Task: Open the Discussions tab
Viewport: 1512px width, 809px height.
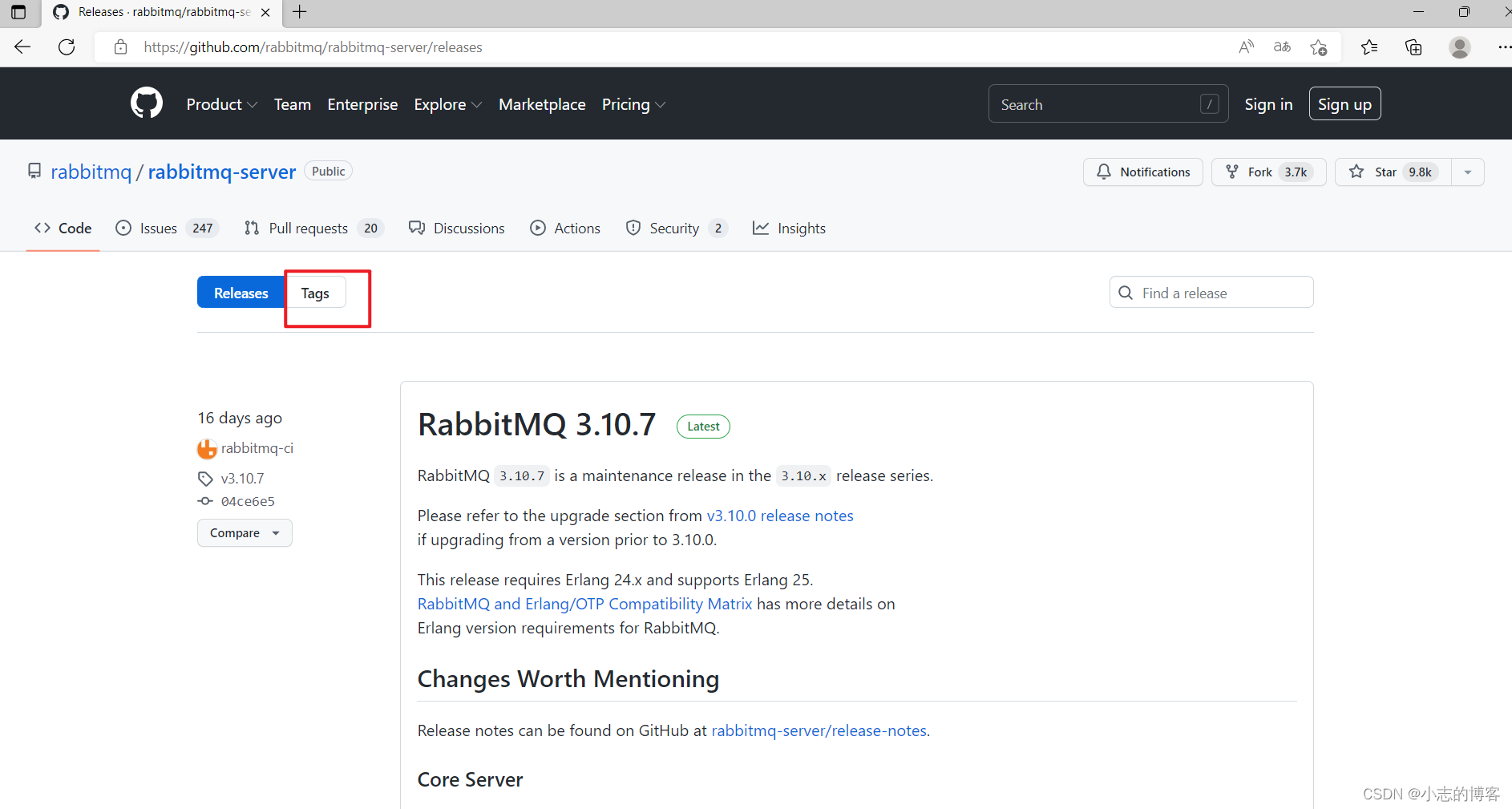Action: [x=457, y=229]
